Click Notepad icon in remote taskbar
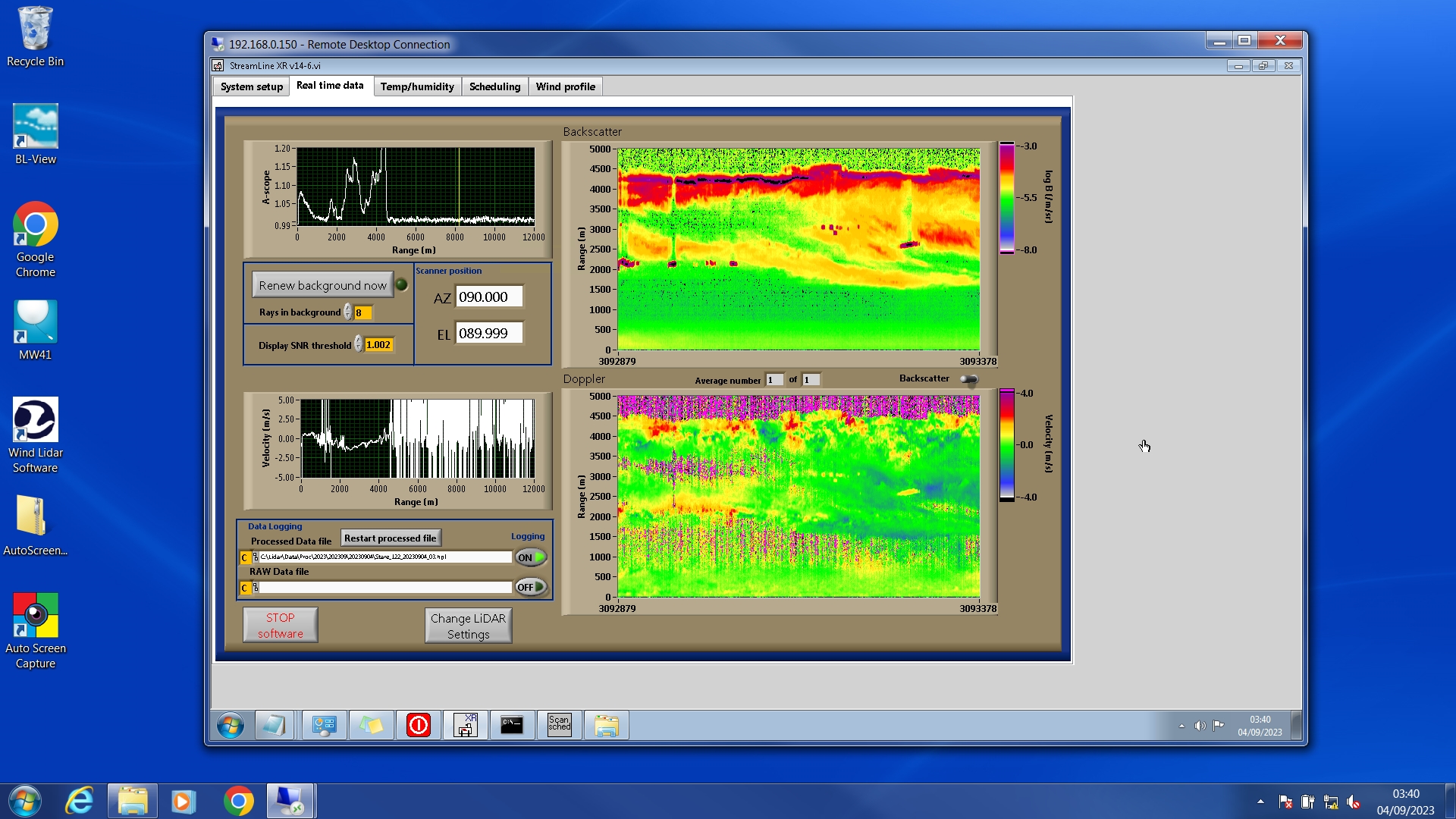The height and width of the screenshot is (819, 1456). [274, 725]
